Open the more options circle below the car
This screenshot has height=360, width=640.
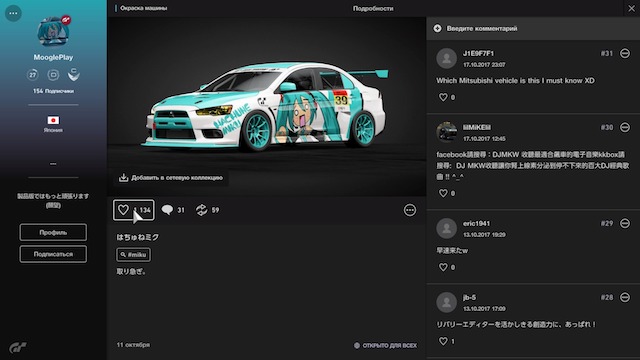[410, 210]
